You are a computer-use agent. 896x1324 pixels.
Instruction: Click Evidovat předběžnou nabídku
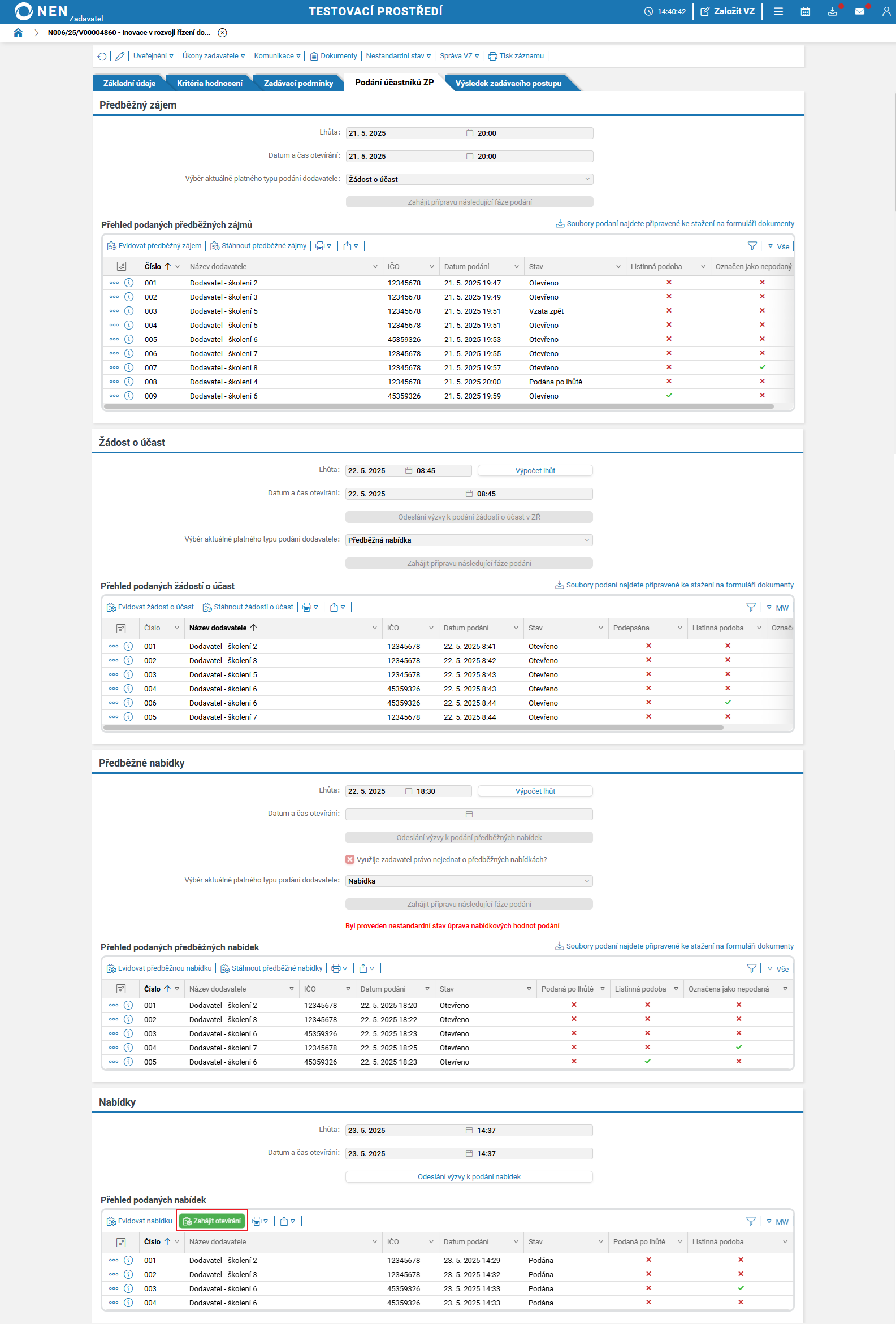tap(159, 968)
